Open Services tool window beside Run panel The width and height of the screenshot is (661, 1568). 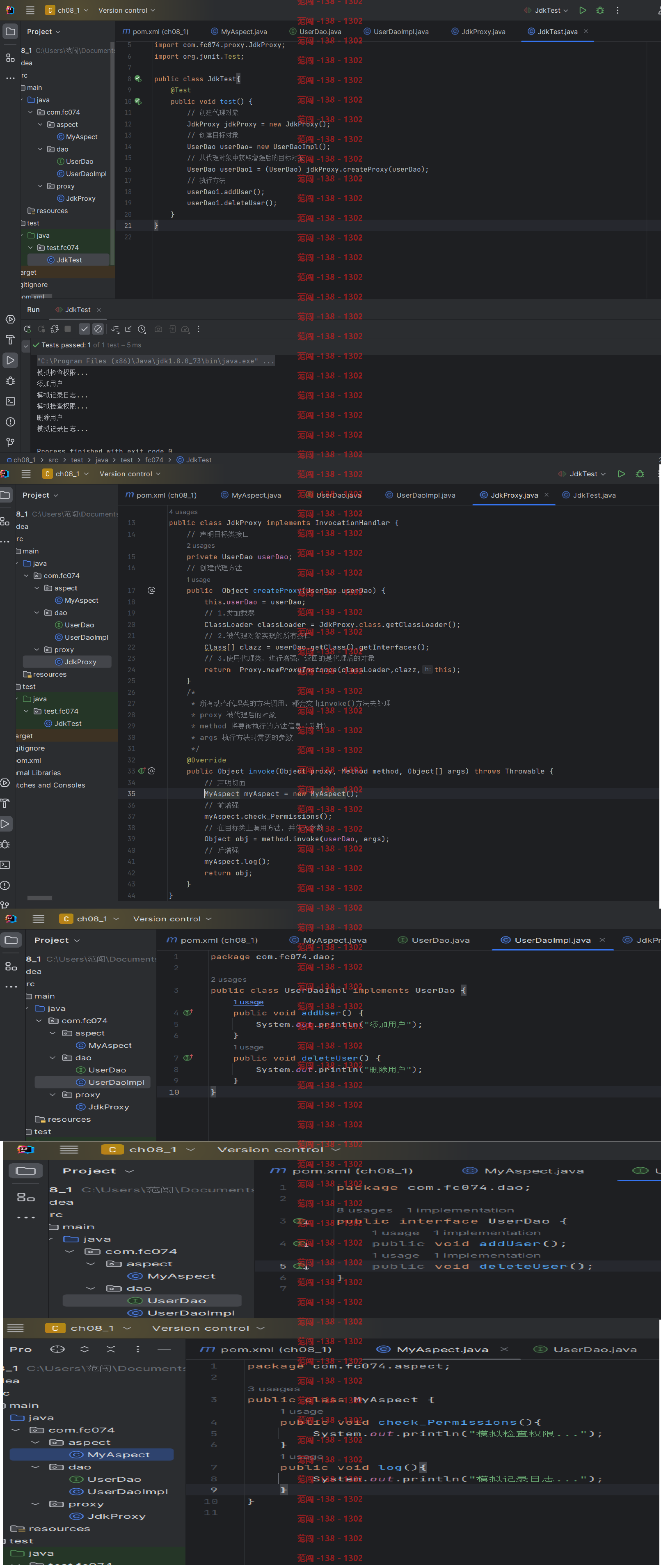coord(10,319)
